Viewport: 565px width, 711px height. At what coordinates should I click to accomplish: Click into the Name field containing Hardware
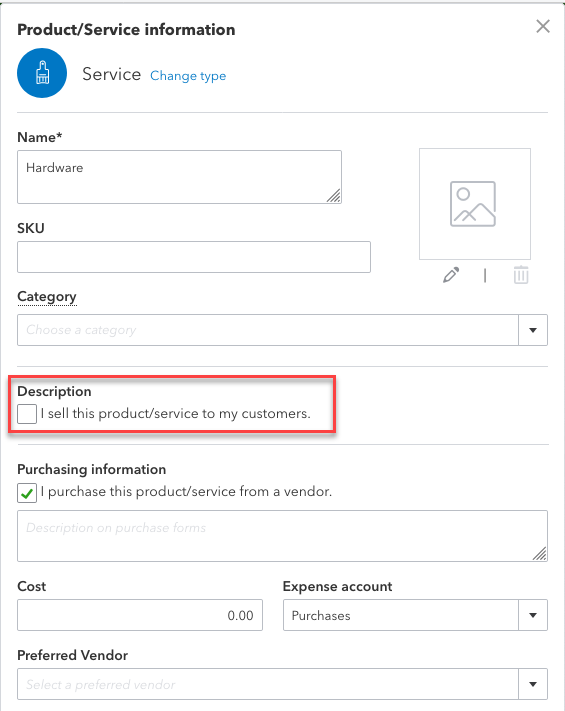pos(179,177)
